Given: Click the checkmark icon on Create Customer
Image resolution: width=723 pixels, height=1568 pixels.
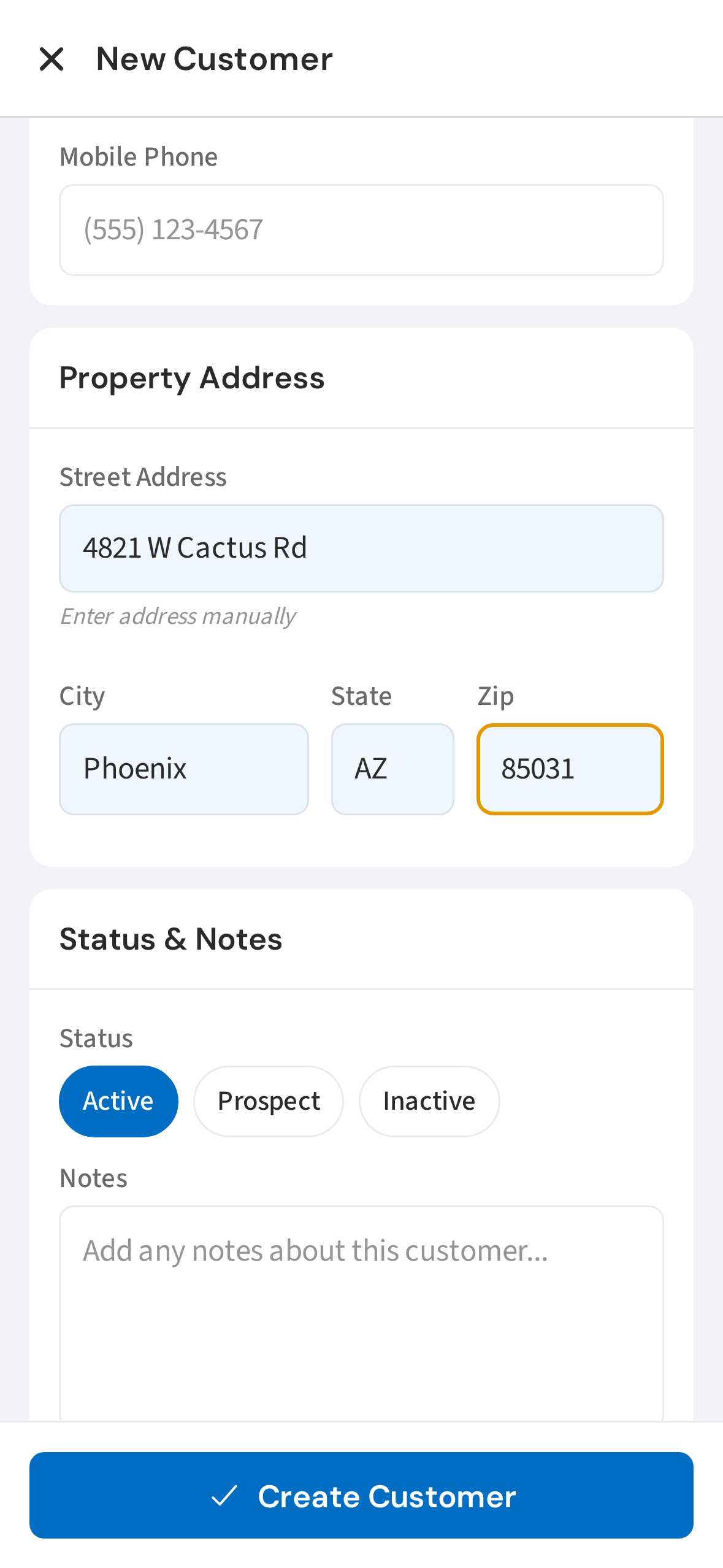Looking at the screenshot, I should coord(224,1496).
